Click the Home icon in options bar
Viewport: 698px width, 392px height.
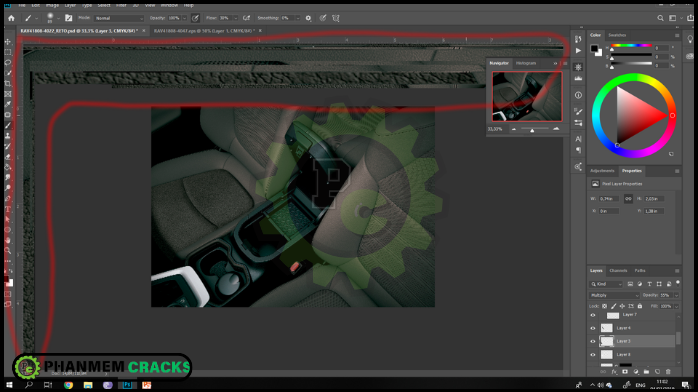coord(12,18)
